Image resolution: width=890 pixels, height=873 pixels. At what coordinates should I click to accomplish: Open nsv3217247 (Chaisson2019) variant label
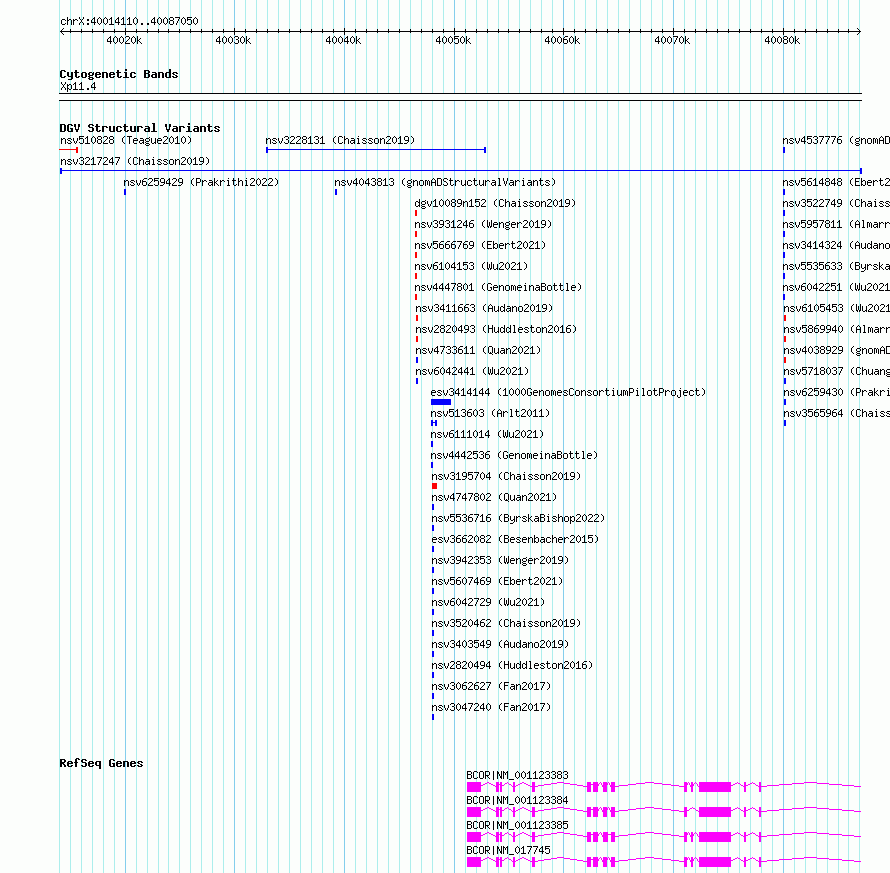(x=135, y=161)
